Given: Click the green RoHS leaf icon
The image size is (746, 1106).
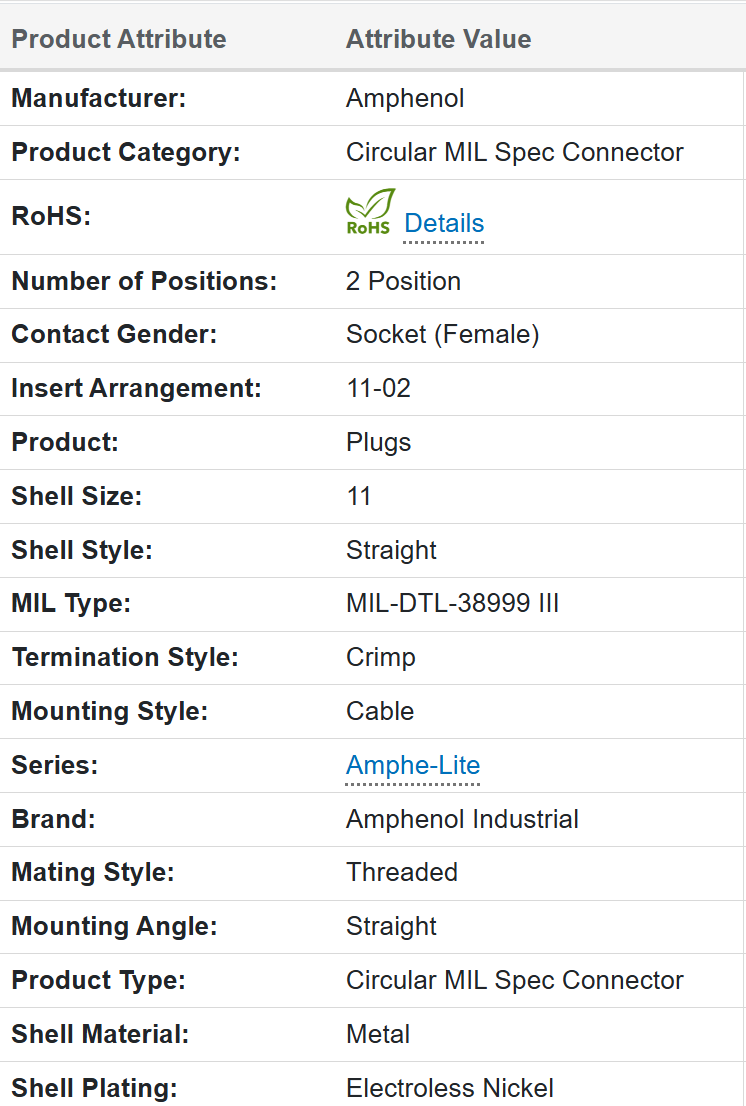Looking at the screenshot, I should [369, 211].
